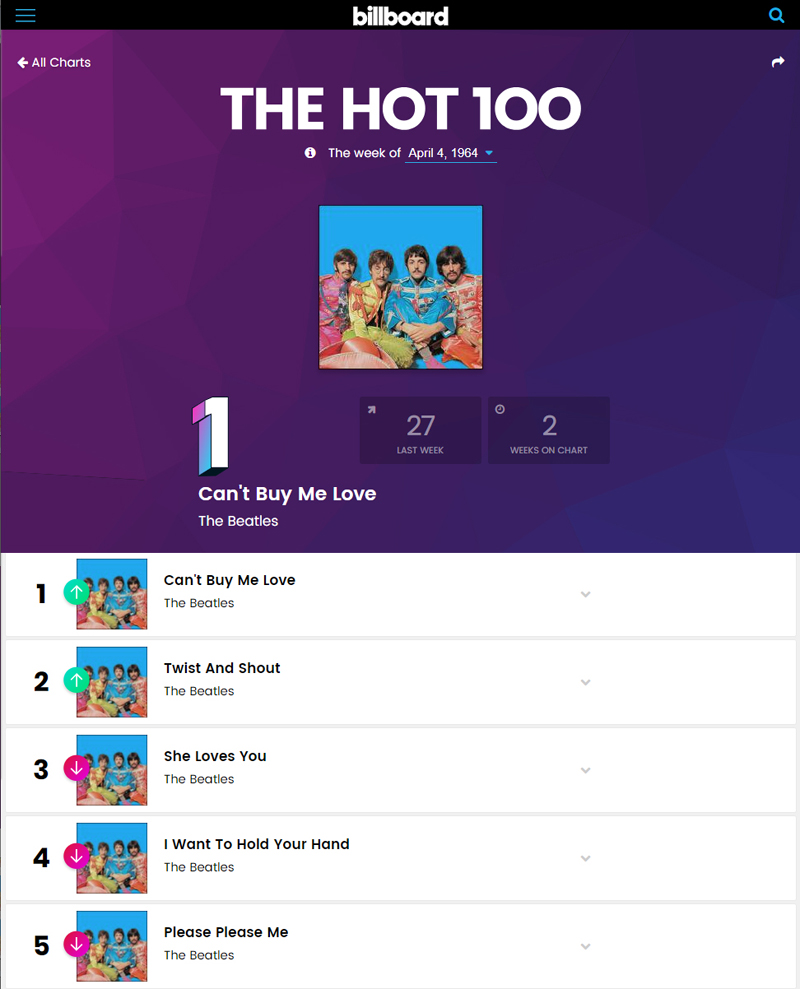Click the Twist And Shout song title
Screen dimensions: 800x989
pos(222,668)
